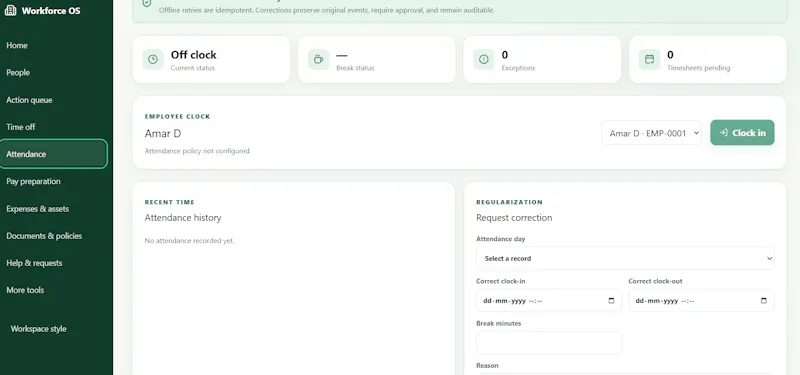Click the Correct clock-in date field

549,301
